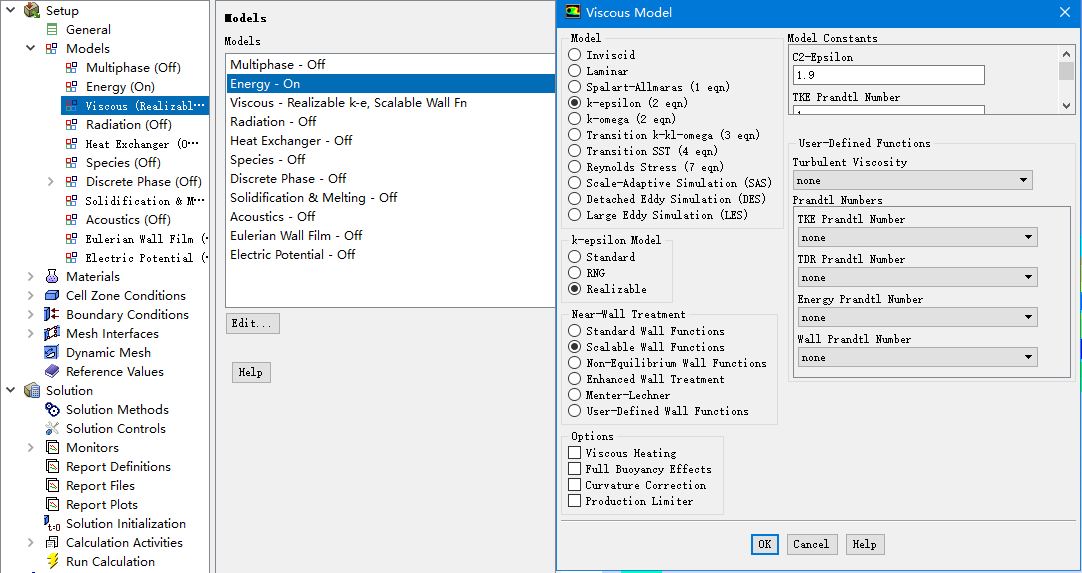1082x573 pixels.
Task: Select the Laminar model radio button
Action: coord(574,71)
